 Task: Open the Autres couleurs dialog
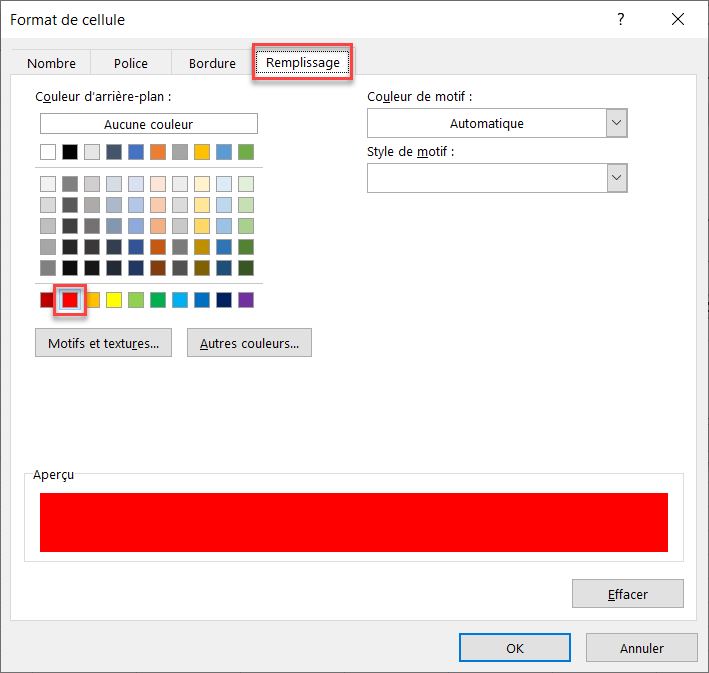pos(250,343)
